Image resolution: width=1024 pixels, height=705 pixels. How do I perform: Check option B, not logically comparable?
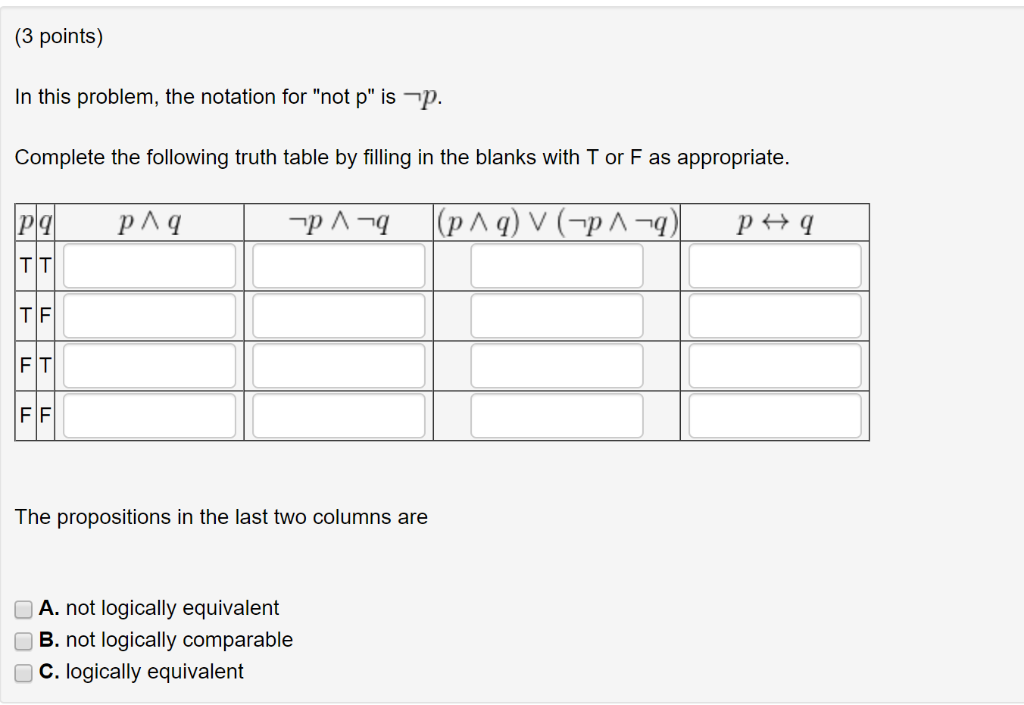coord(22,640)
